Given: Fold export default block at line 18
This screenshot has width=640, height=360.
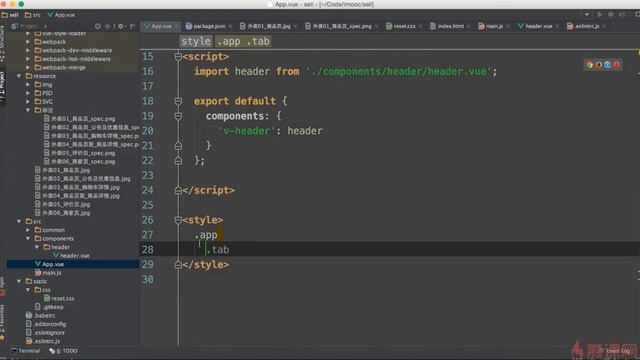Looking at the screenshot, I should click(x=178, y=101).
